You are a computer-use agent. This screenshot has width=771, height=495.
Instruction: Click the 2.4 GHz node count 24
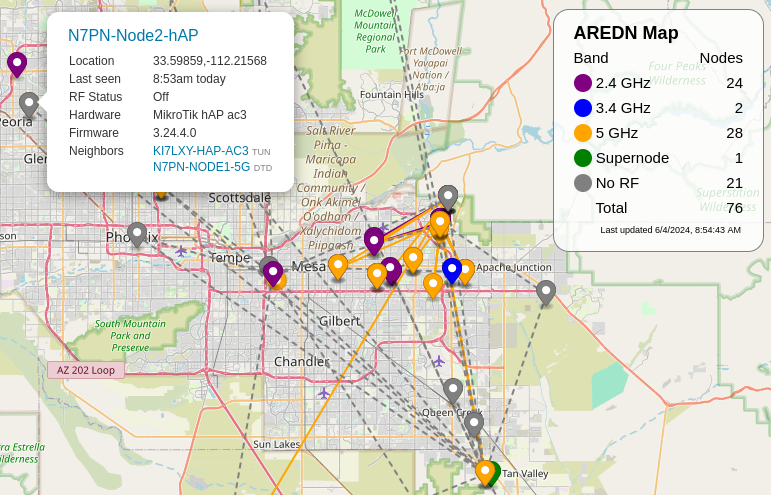click(x=734, y=83)
